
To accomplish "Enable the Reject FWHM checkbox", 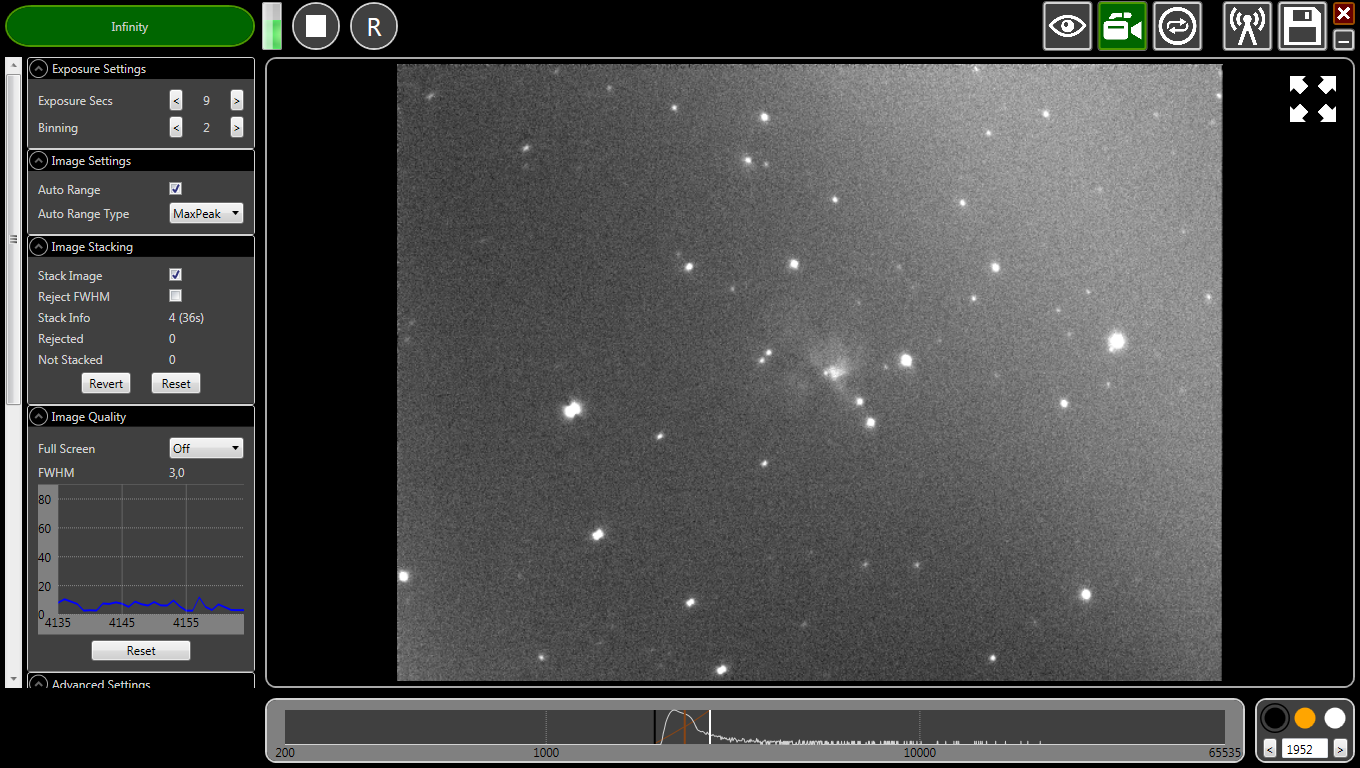I will [176, 296].
